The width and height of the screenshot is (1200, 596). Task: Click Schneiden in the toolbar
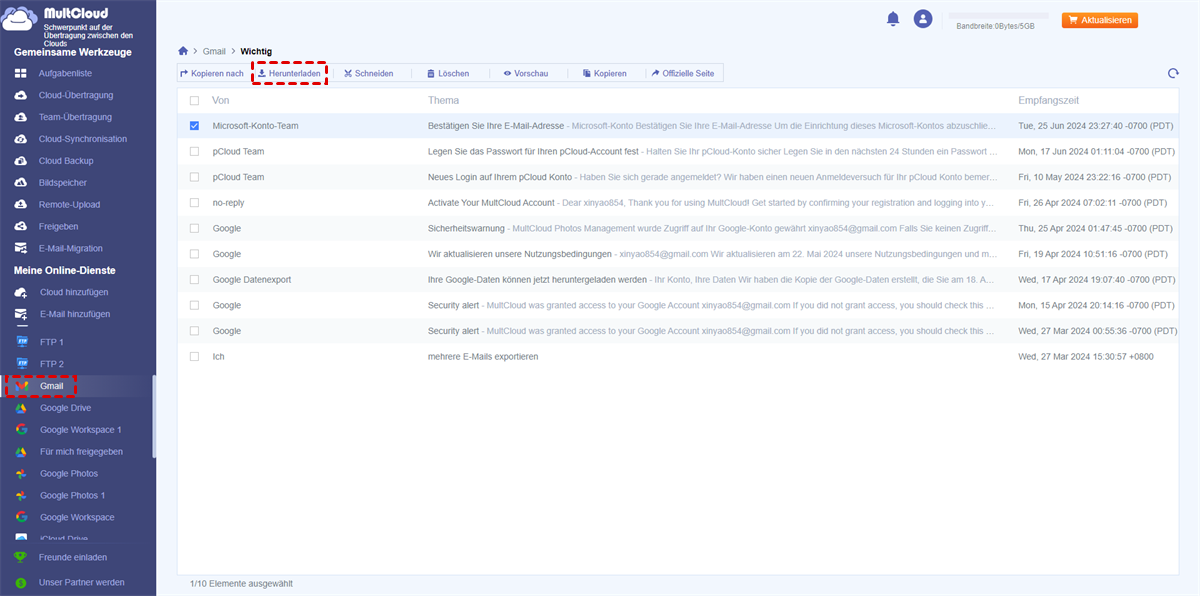tap(368, 73)
